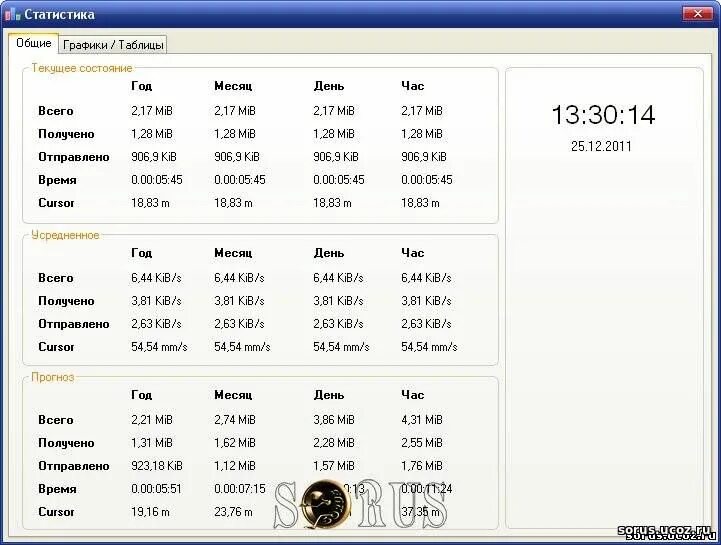Click Месяц header in Текущее состояние
The height and width of the screenshot is (545, 721).
(x=233, y=86)
